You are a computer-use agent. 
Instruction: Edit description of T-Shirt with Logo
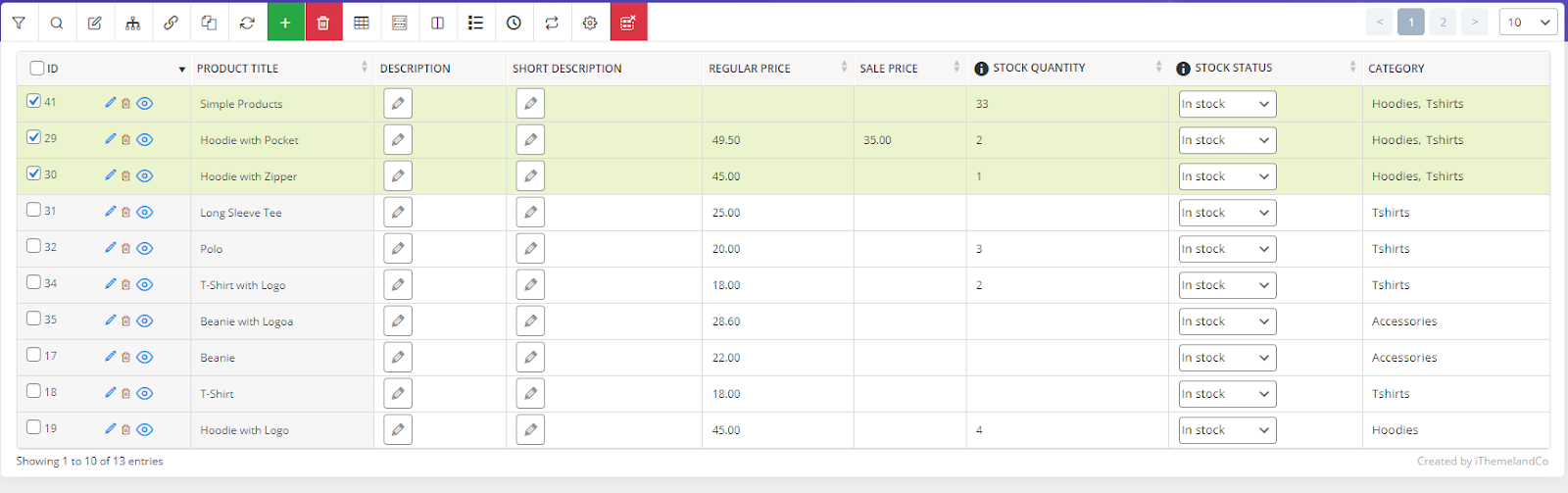pos(398,285)
